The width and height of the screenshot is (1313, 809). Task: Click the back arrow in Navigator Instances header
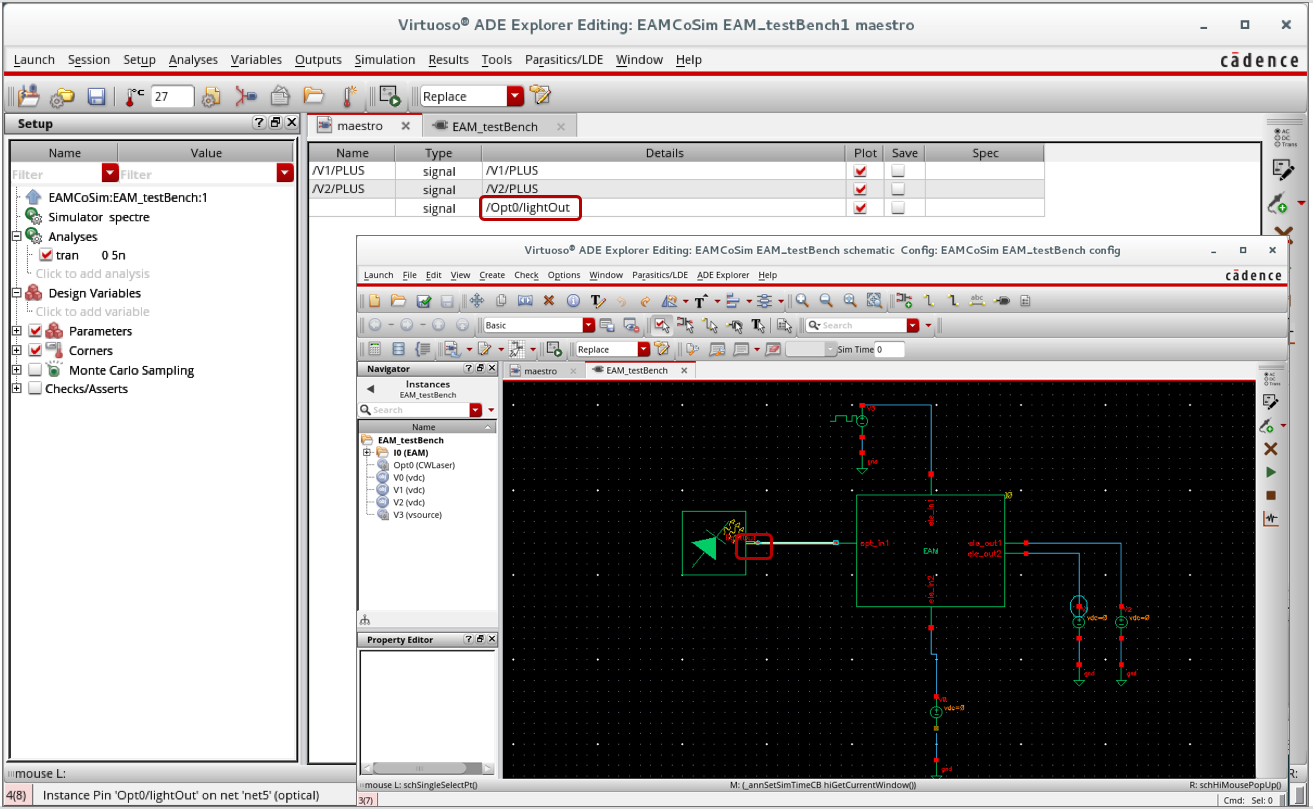click(x=370, y=389)
